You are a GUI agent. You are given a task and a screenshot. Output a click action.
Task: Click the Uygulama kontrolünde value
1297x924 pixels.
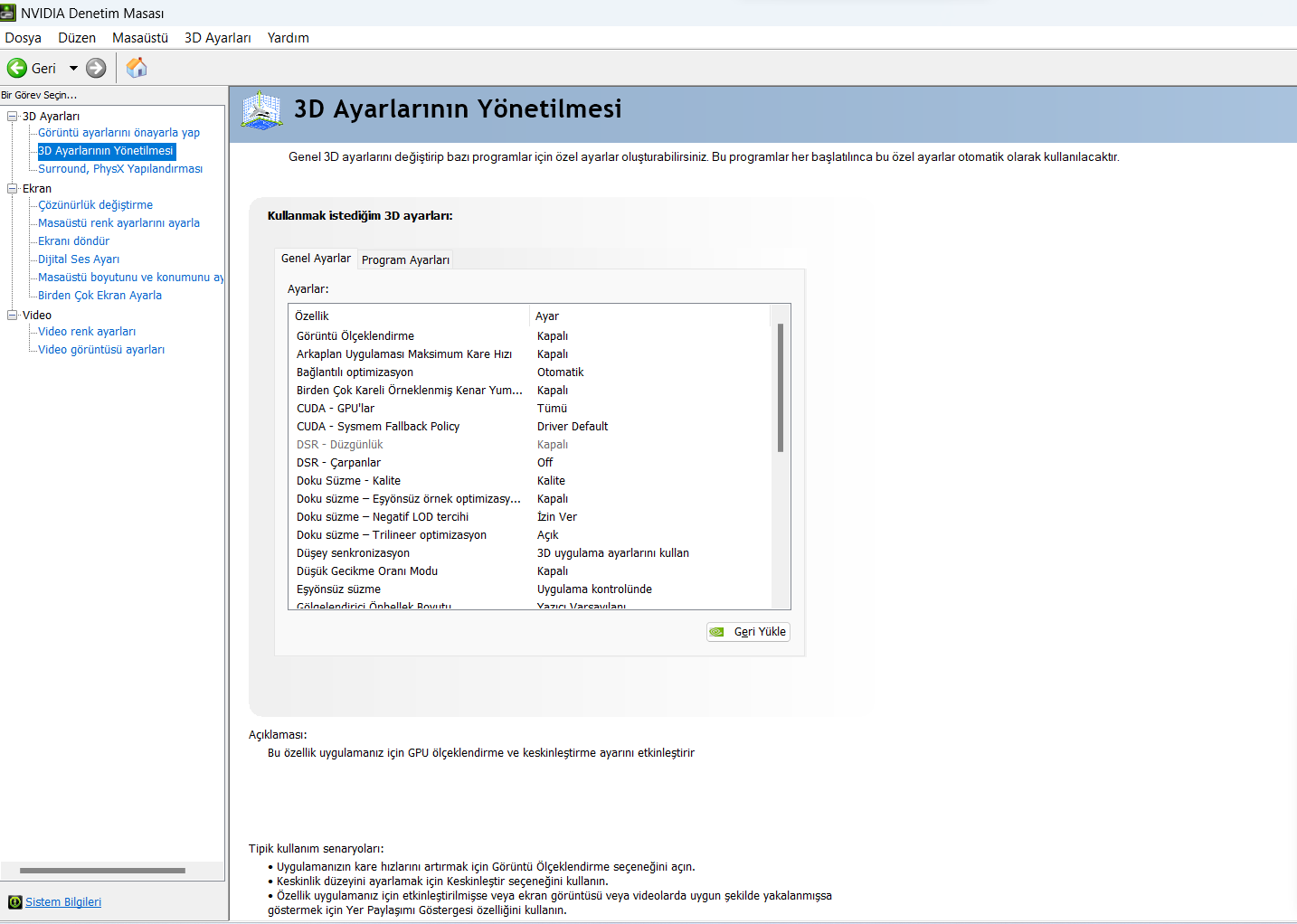point(594,589)
